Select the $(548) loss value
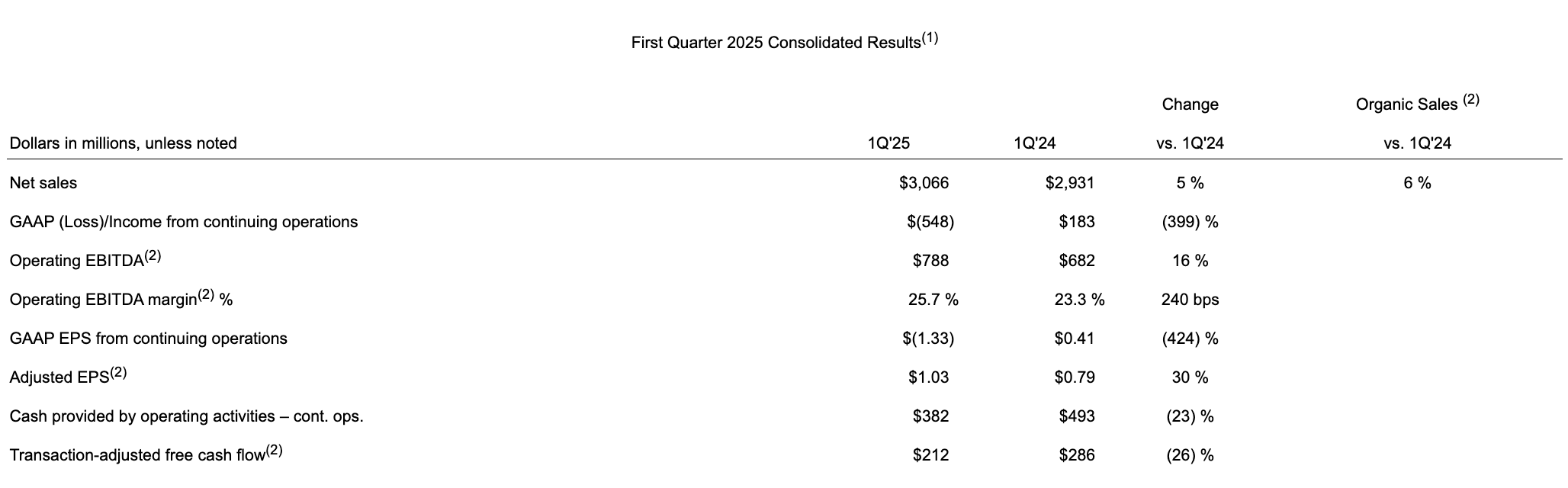This screenshot has width=1568, height=488. click(930, 222)
